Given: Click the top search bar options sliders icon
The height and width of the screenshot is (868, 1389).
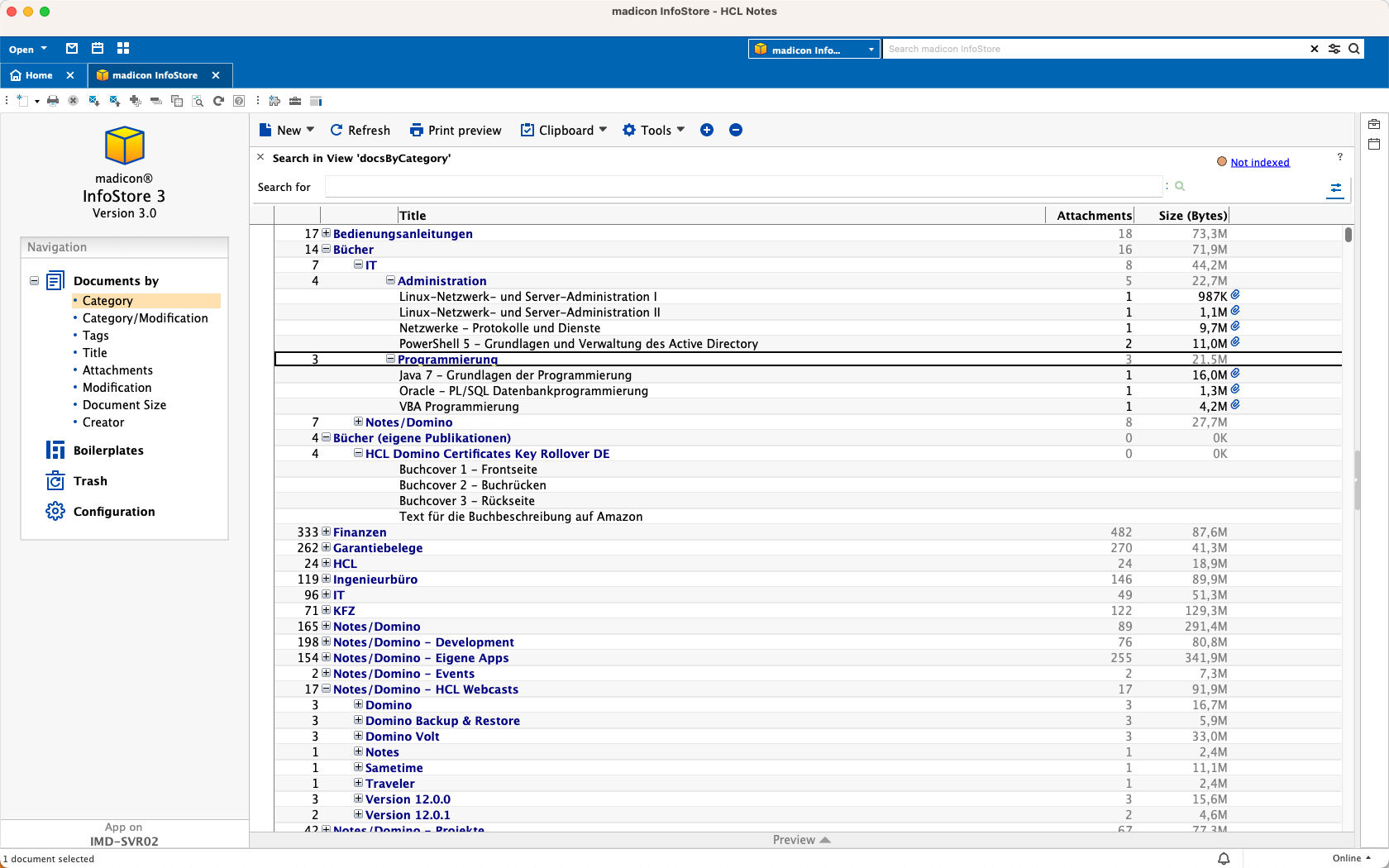Looking at the screenshot, I should click(1334, 49).
